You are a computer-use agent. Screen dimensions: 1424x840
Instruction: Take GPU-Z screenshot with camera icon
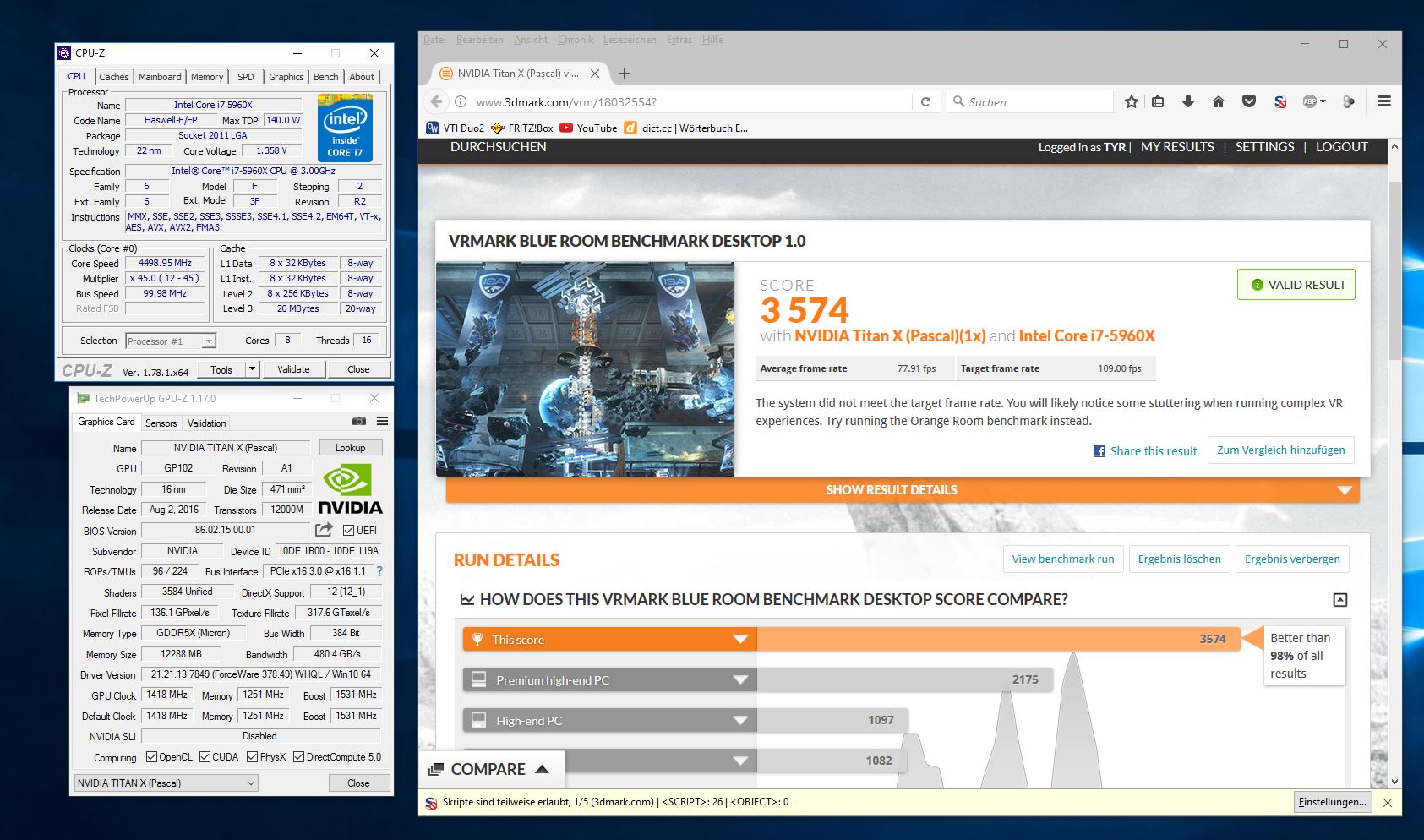(x=359, y=421)
